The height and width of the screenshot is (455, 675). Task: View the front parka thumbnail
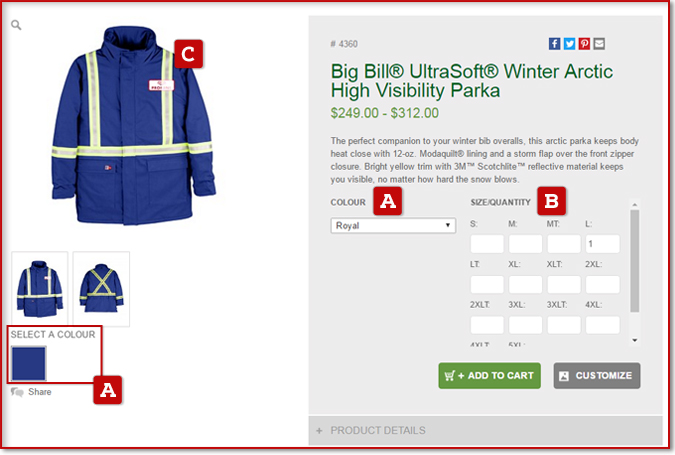[40, 289]
